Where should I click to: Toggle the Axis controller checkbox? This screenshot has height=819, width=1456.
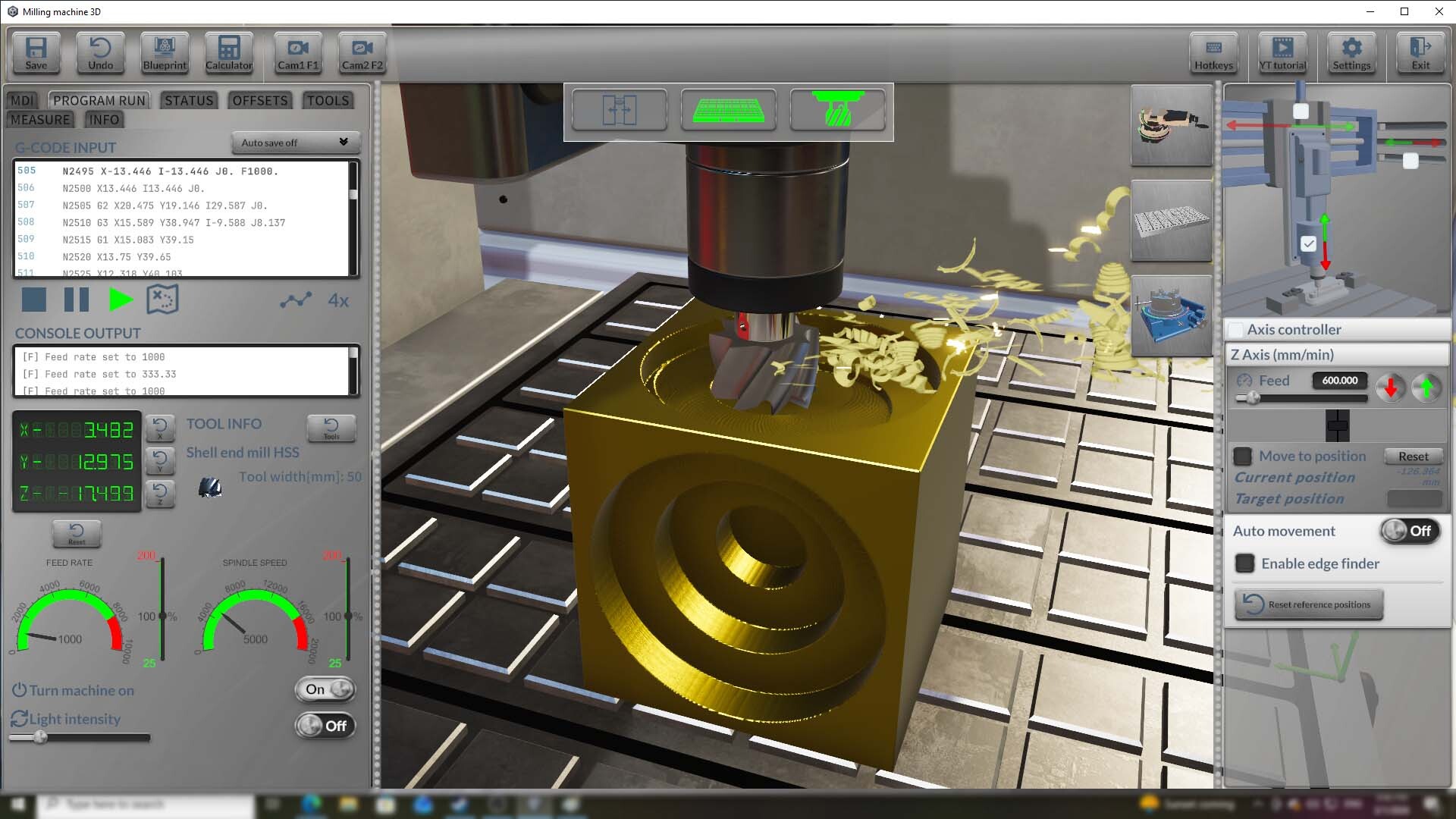click(1235, 328)
